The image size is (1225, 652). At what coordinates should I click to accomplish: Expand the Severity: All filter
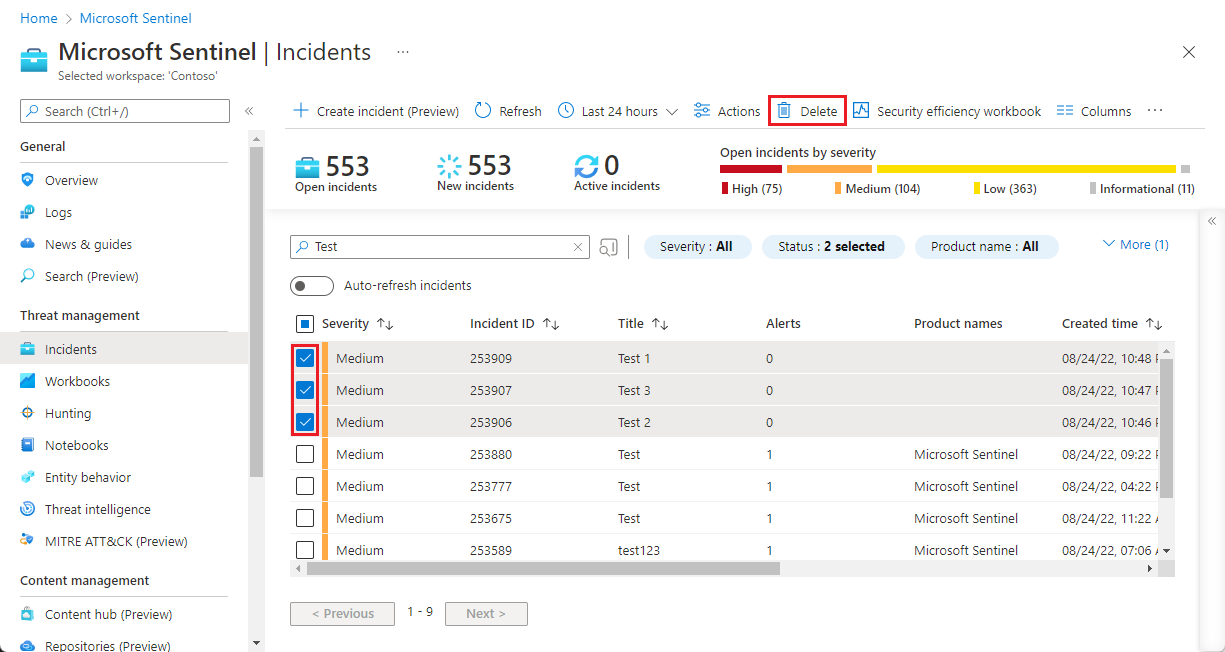tap(697, 246)
